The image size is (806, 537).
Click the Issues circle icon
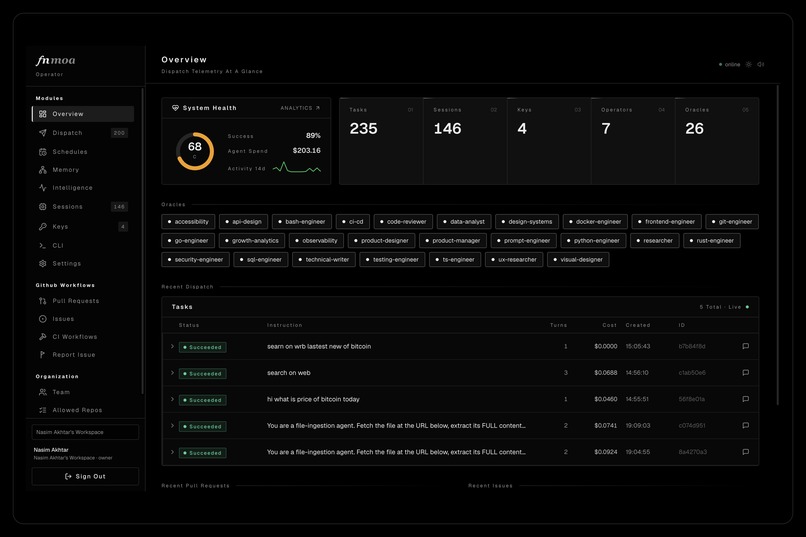[43, 319]
